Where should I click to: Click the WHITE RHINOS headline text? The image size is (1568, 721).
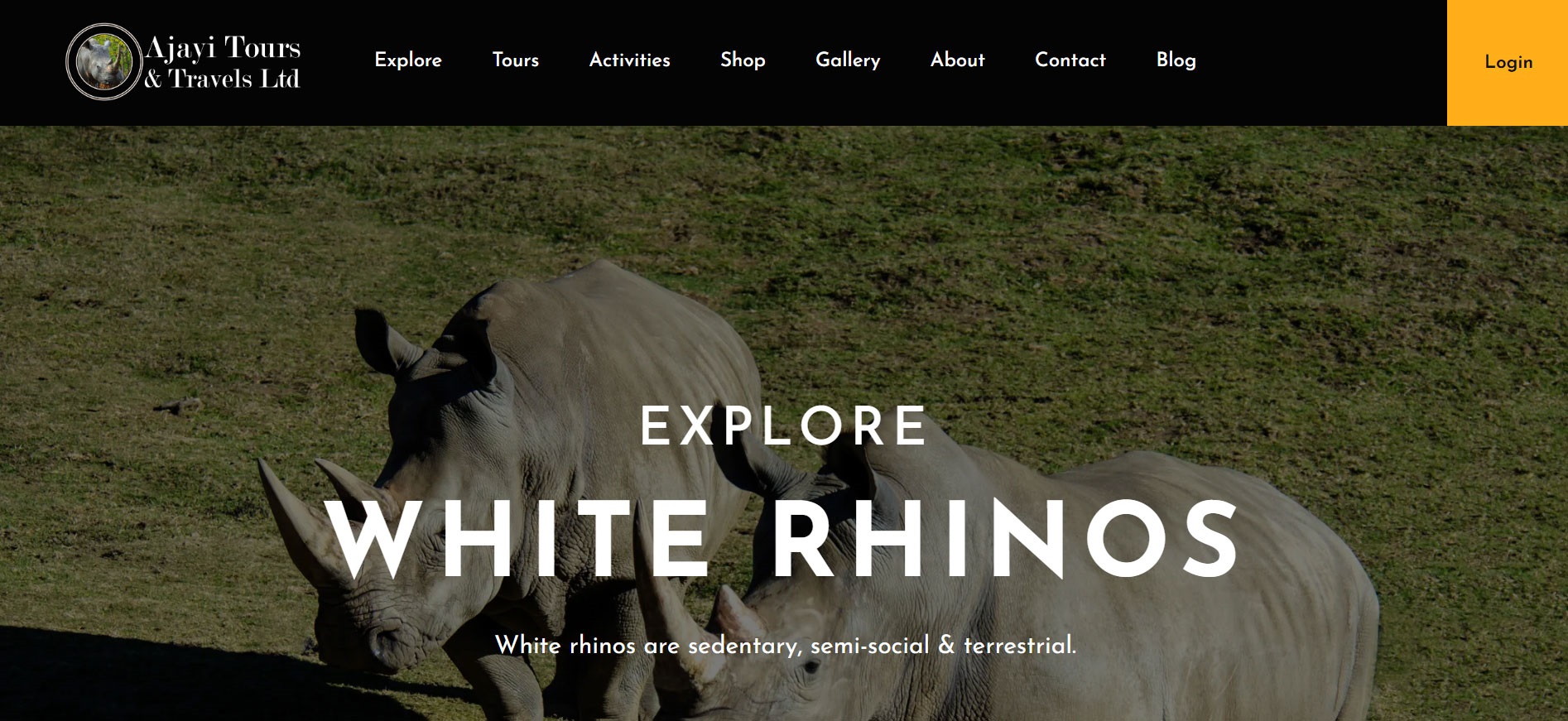coord(783,539)
